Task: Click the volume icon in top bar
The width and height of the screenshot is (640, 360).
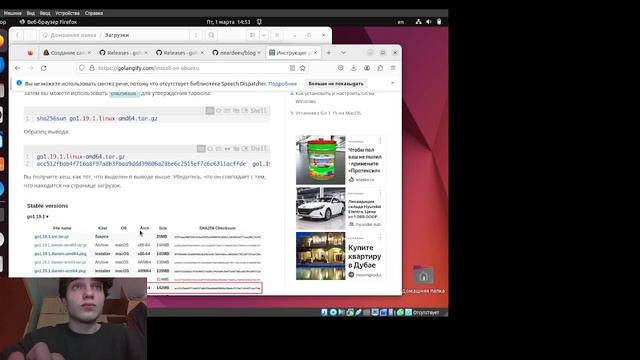Action: tap(429, 22)
